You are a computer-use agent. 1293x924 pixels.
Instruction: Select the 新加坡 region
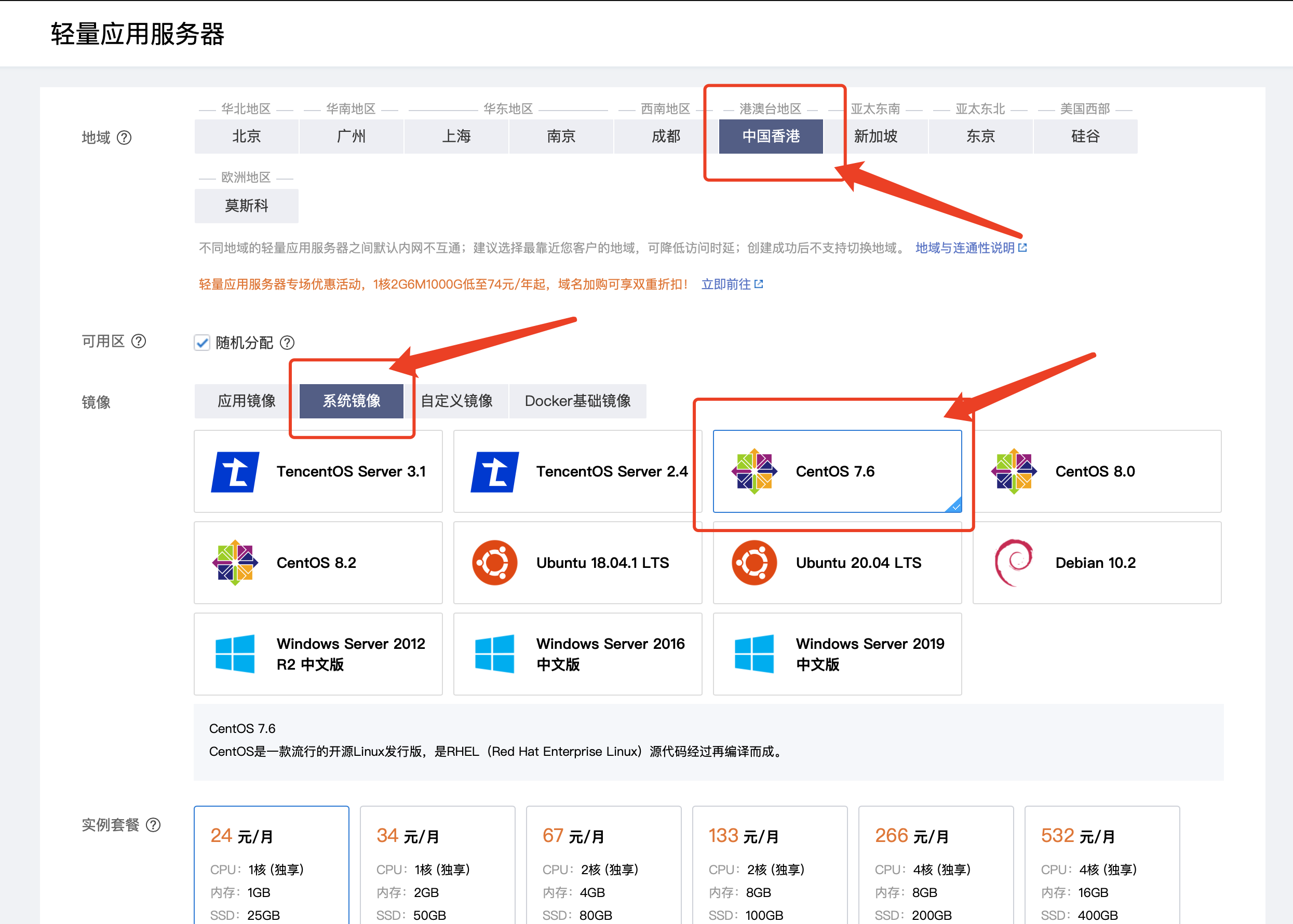click(876, 137)
